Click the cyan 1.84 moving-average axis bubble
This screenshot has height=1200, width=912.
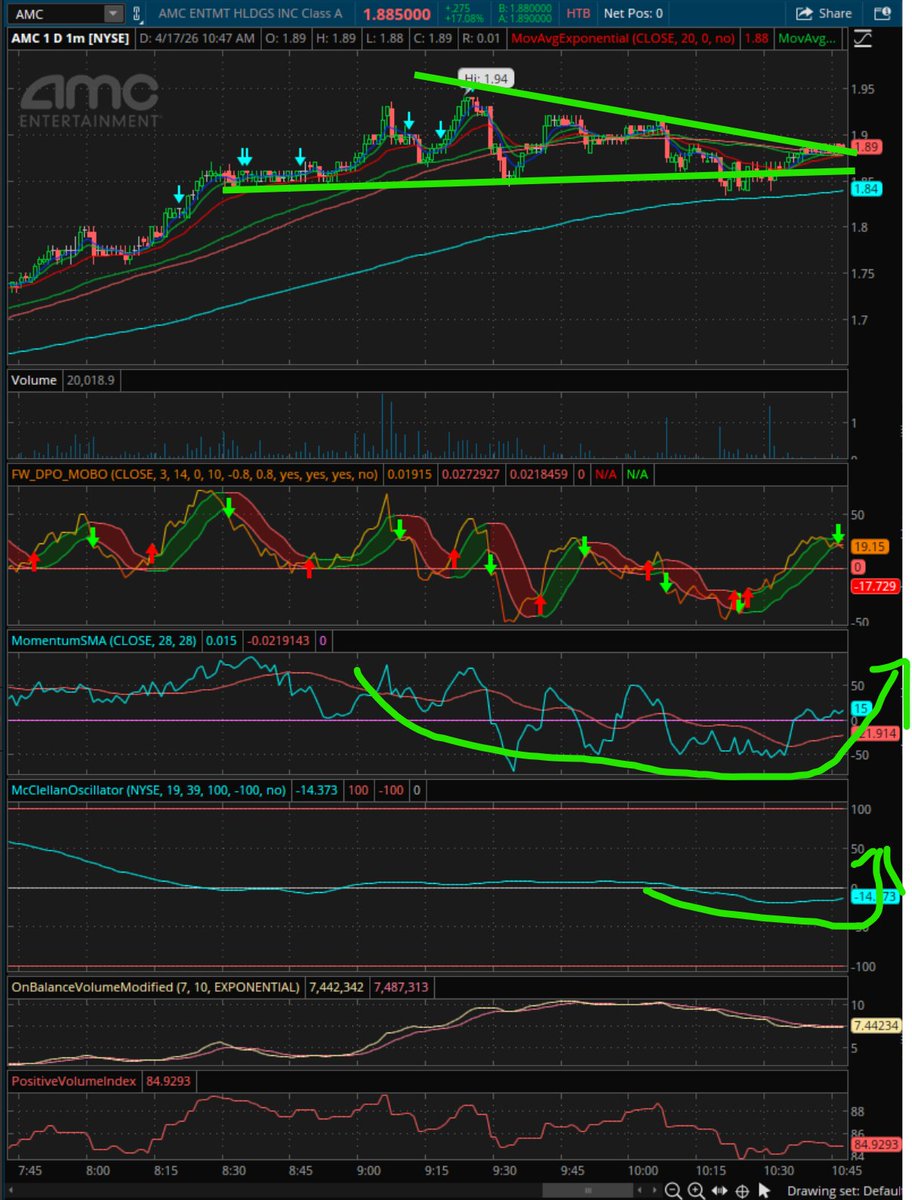[x=865, y=189]
